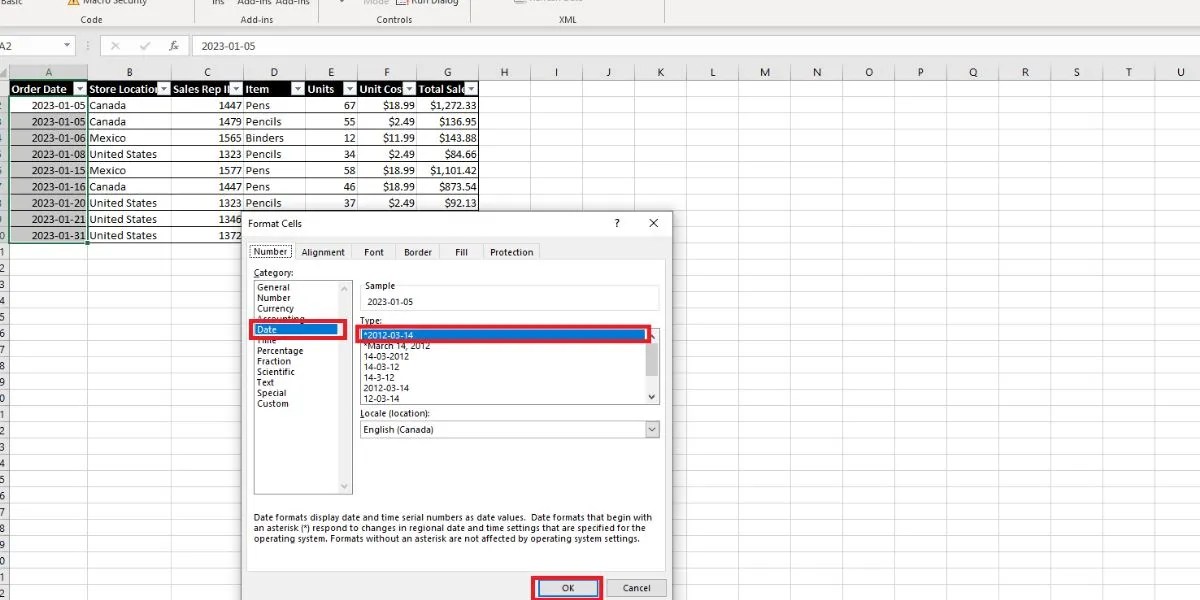Image resolution: width=1200 pixels, height=600 pixels.
Task: Click the Format Cells help question mark
Action: pos(617,223)
